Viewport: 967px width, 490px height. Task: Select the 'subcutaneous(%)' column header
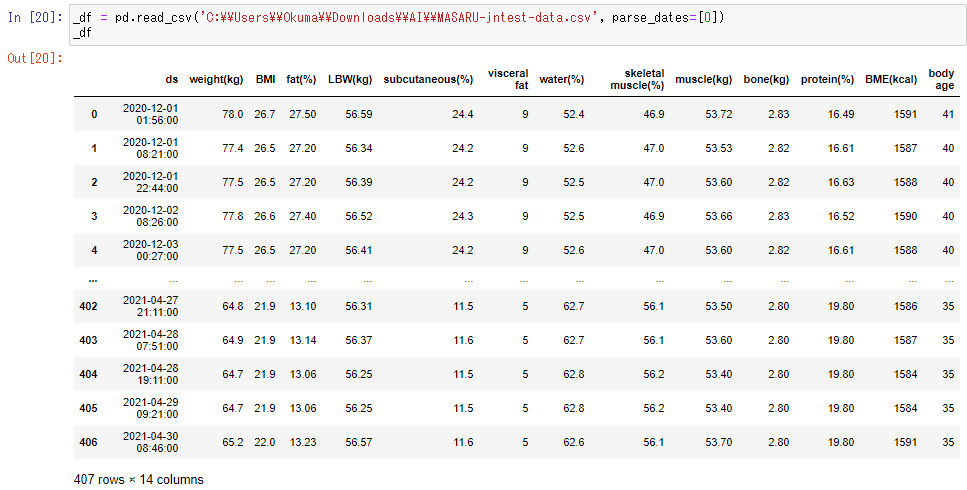point(428,80)
